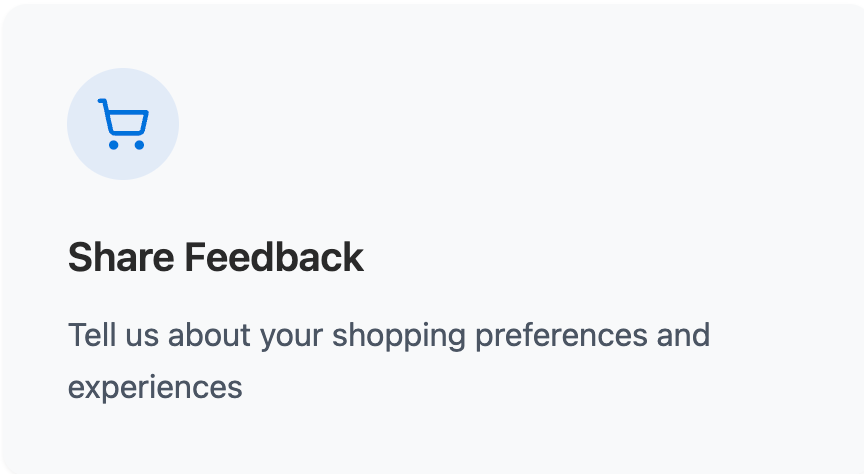Open the Share Feedback title link

pyautogui.click(x=215, y=258)
